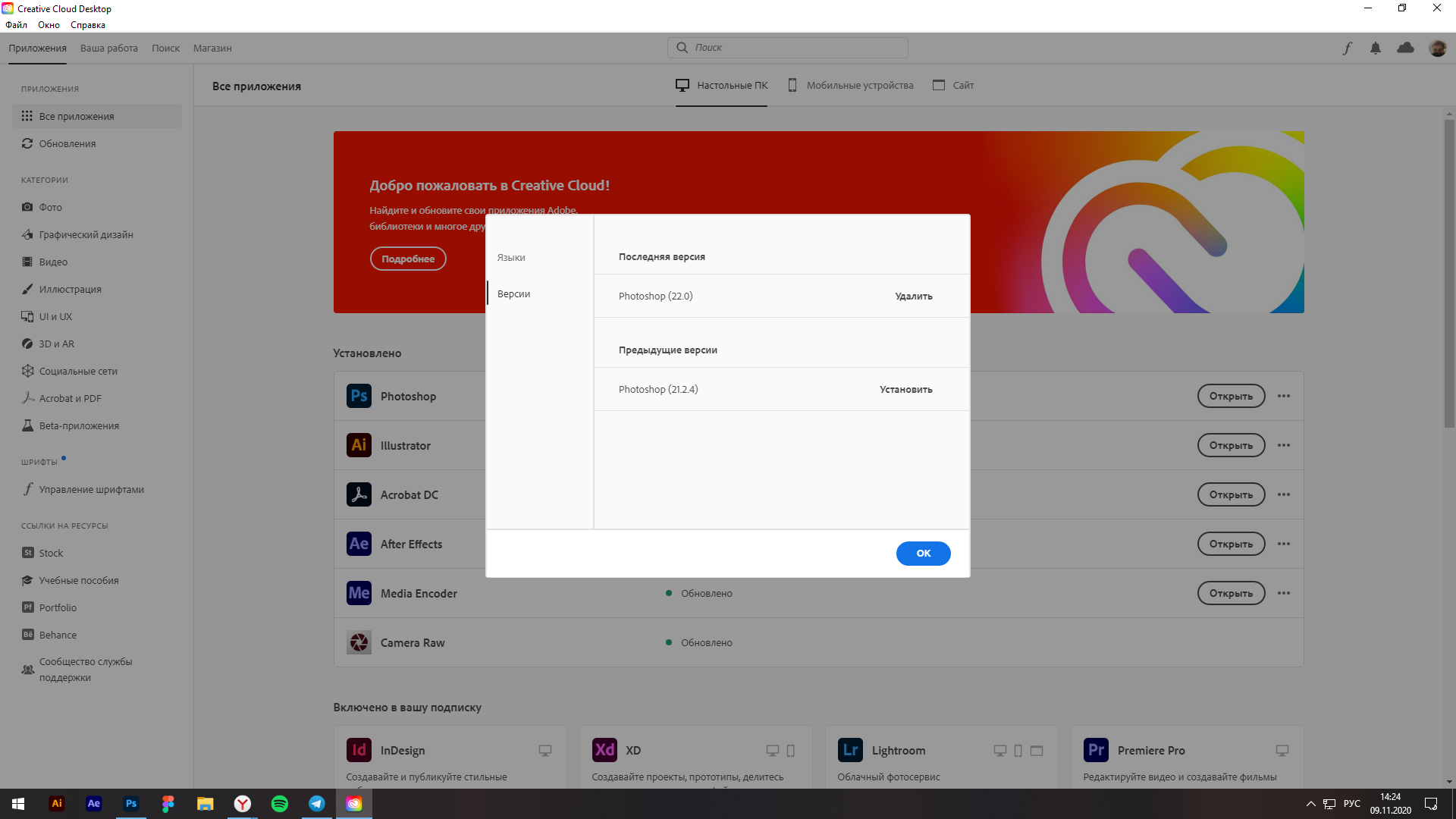Click Подробнее button on welcome banner
This screenshot has height=819, width=1456.
point(408,259)
